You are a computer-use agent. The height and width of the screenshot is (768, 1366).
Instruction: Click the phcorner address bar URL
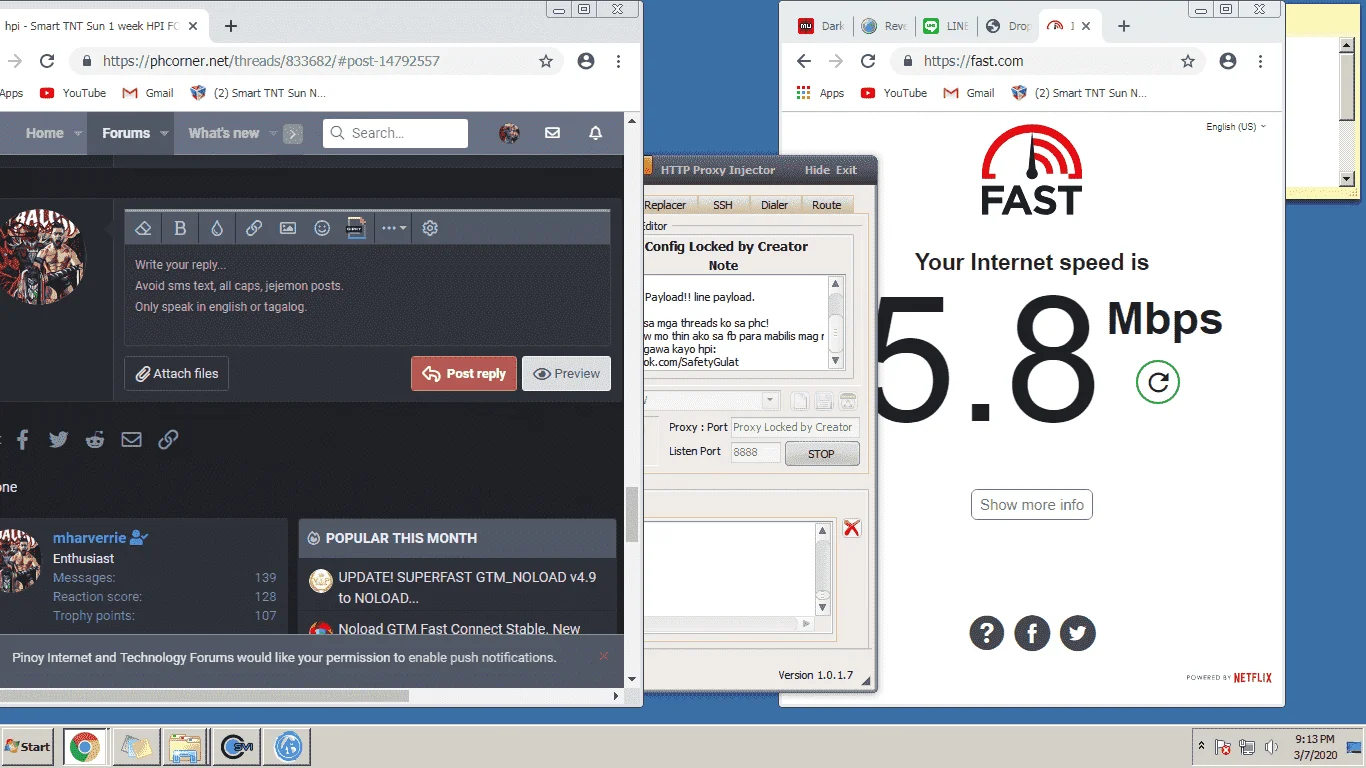271,61
